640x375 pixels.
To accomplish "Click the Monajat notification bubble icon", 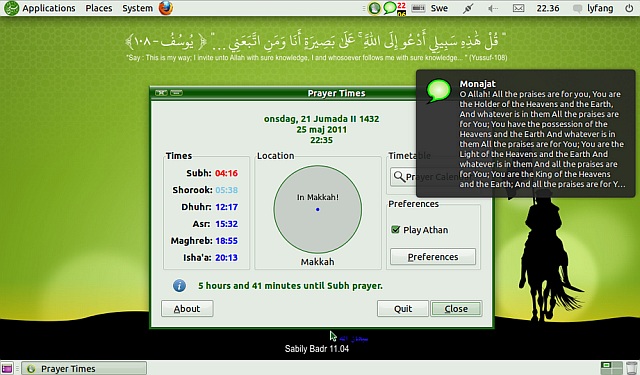I will pos(438,91).
